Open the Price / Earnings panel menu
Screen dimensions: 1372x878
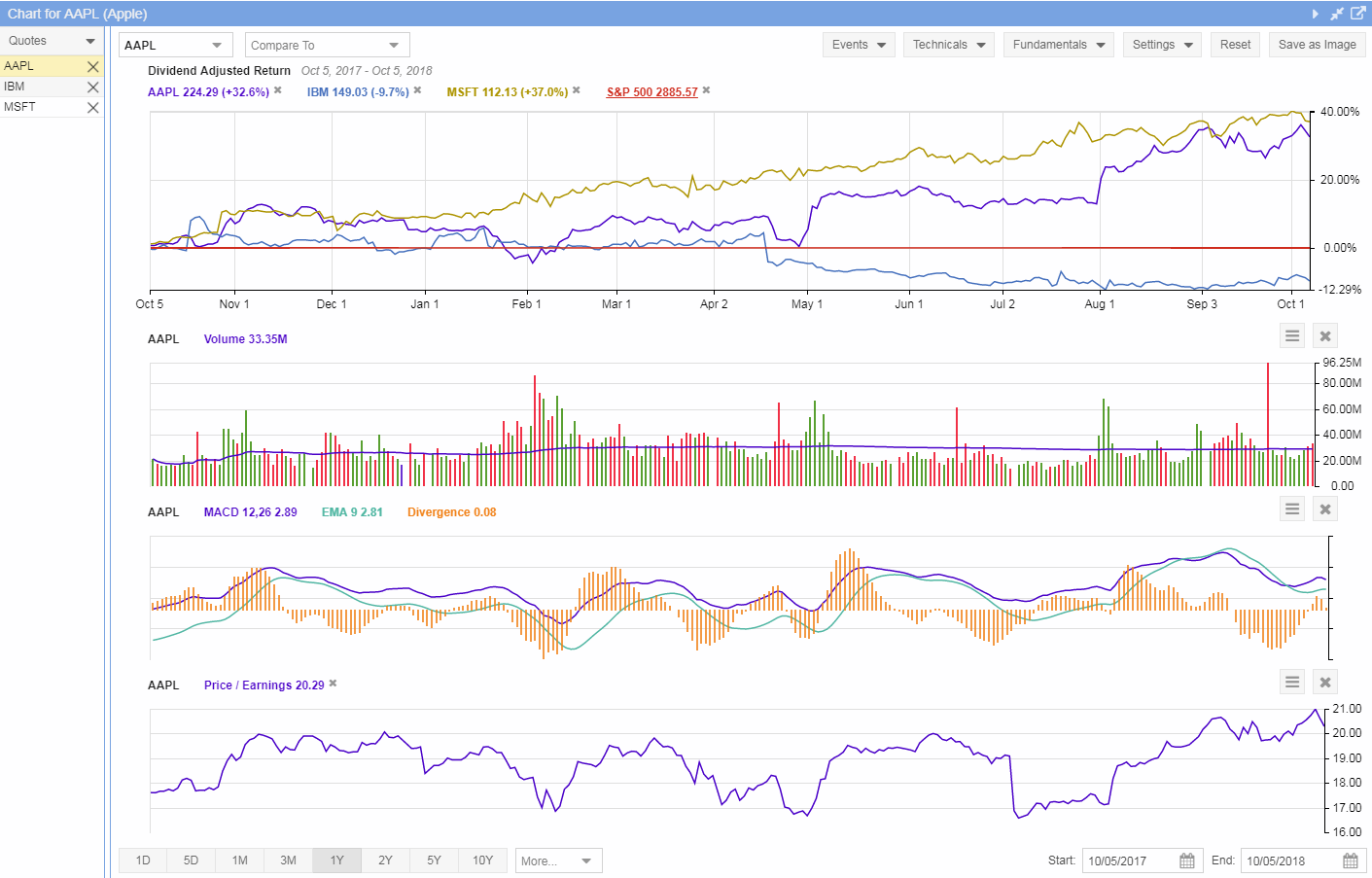(1292, 682)
